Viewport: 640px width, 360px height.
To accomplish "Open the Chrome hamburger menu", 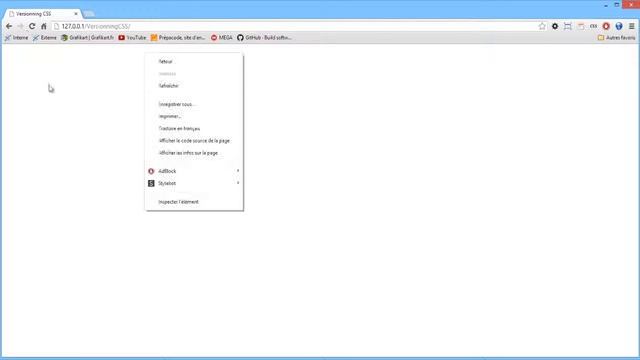I will coord(632,26).
